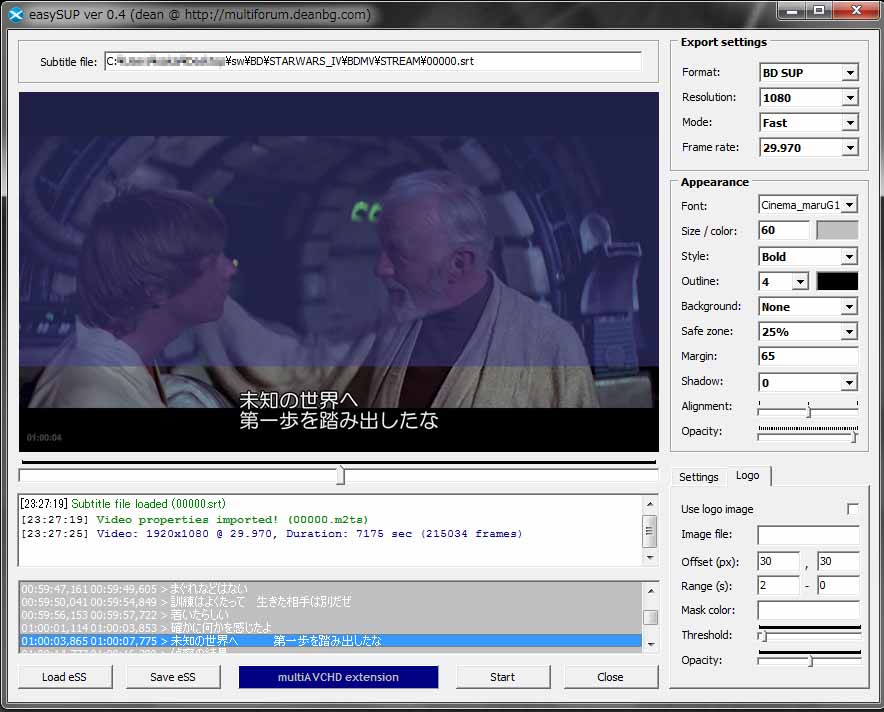
Task: Click the logo Threshold slider handle
Action: click(x=763, y=636)
